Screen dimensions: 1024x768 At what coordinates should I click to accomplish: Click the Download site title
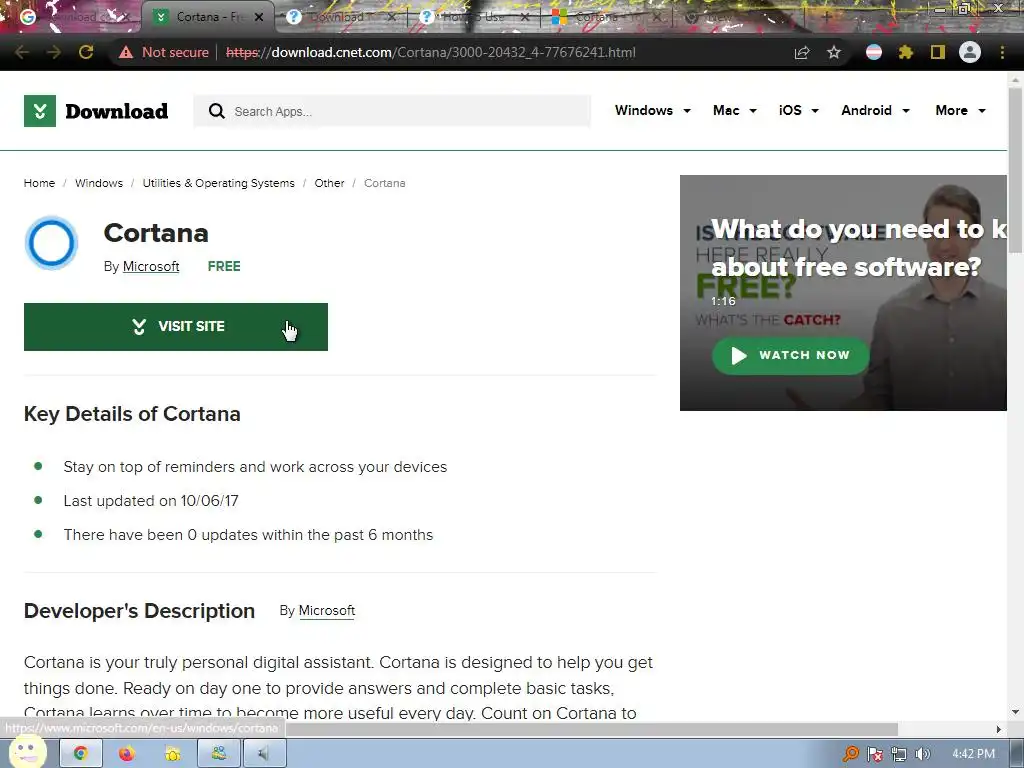click(x=117, y=111)
